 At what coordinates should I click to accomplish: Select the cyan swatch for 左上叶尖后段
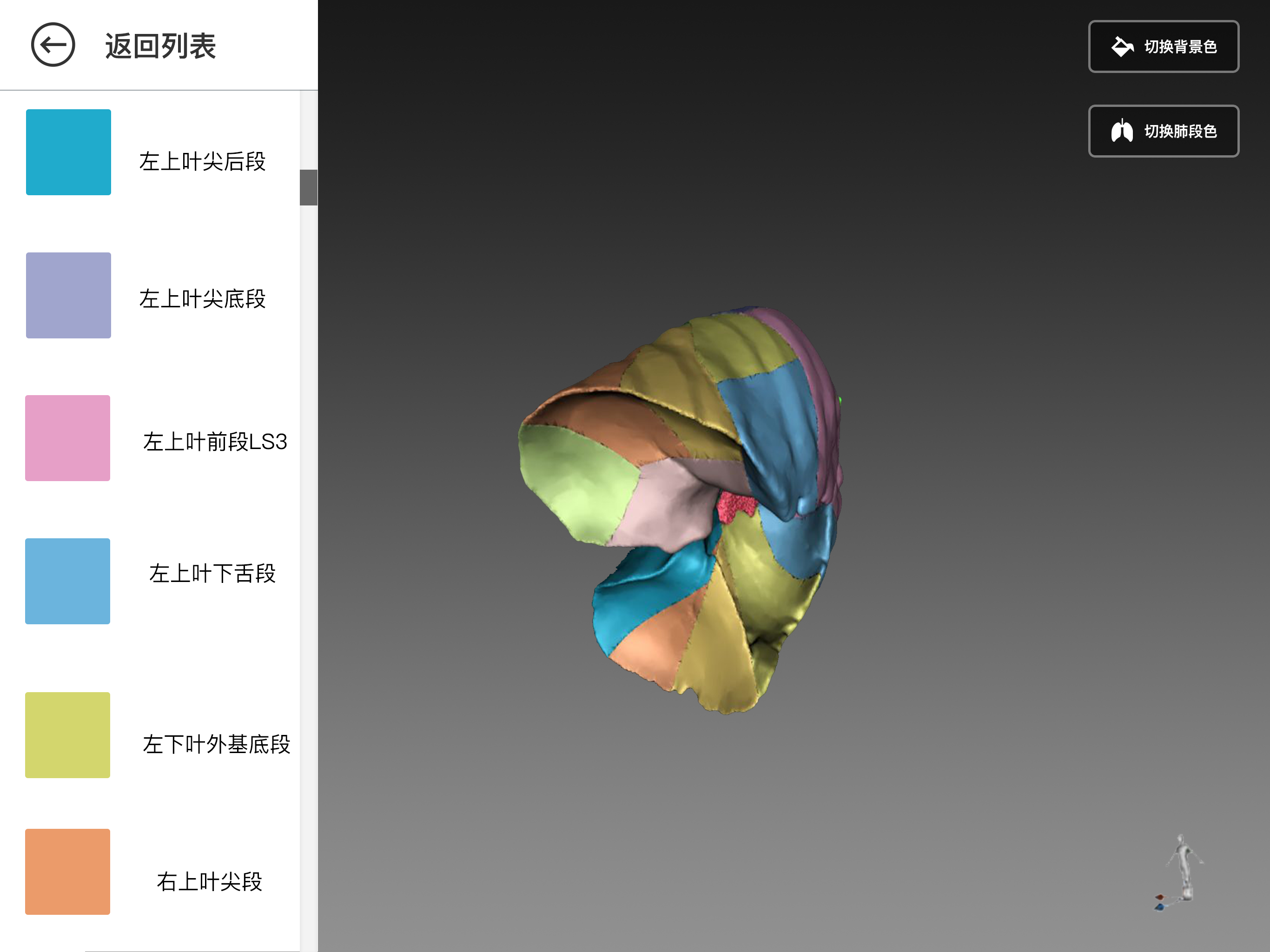click(68, 152)
